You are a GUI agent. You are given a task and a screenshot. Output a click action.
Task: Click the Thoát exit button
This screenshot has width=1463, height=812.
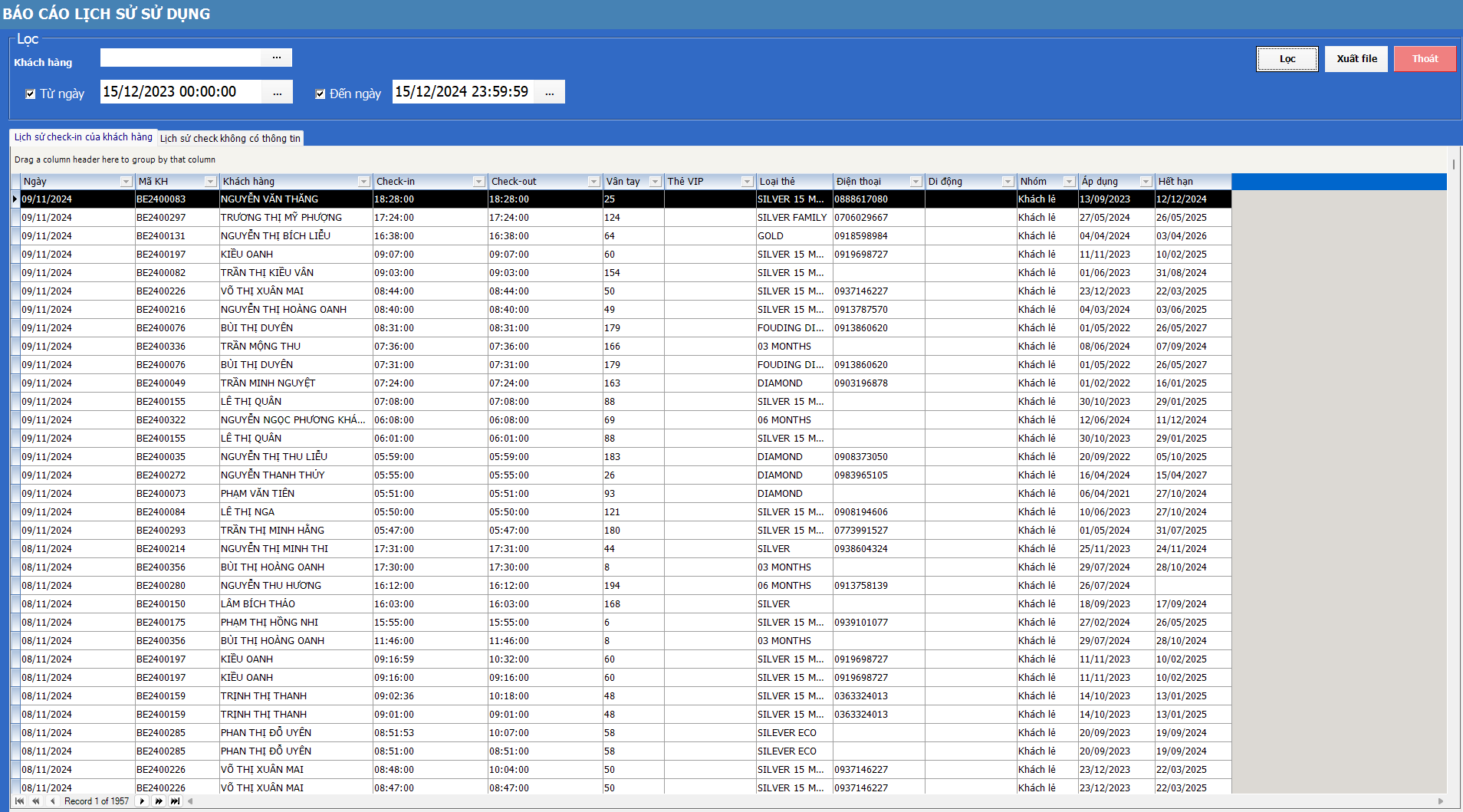click(1425, 59)
